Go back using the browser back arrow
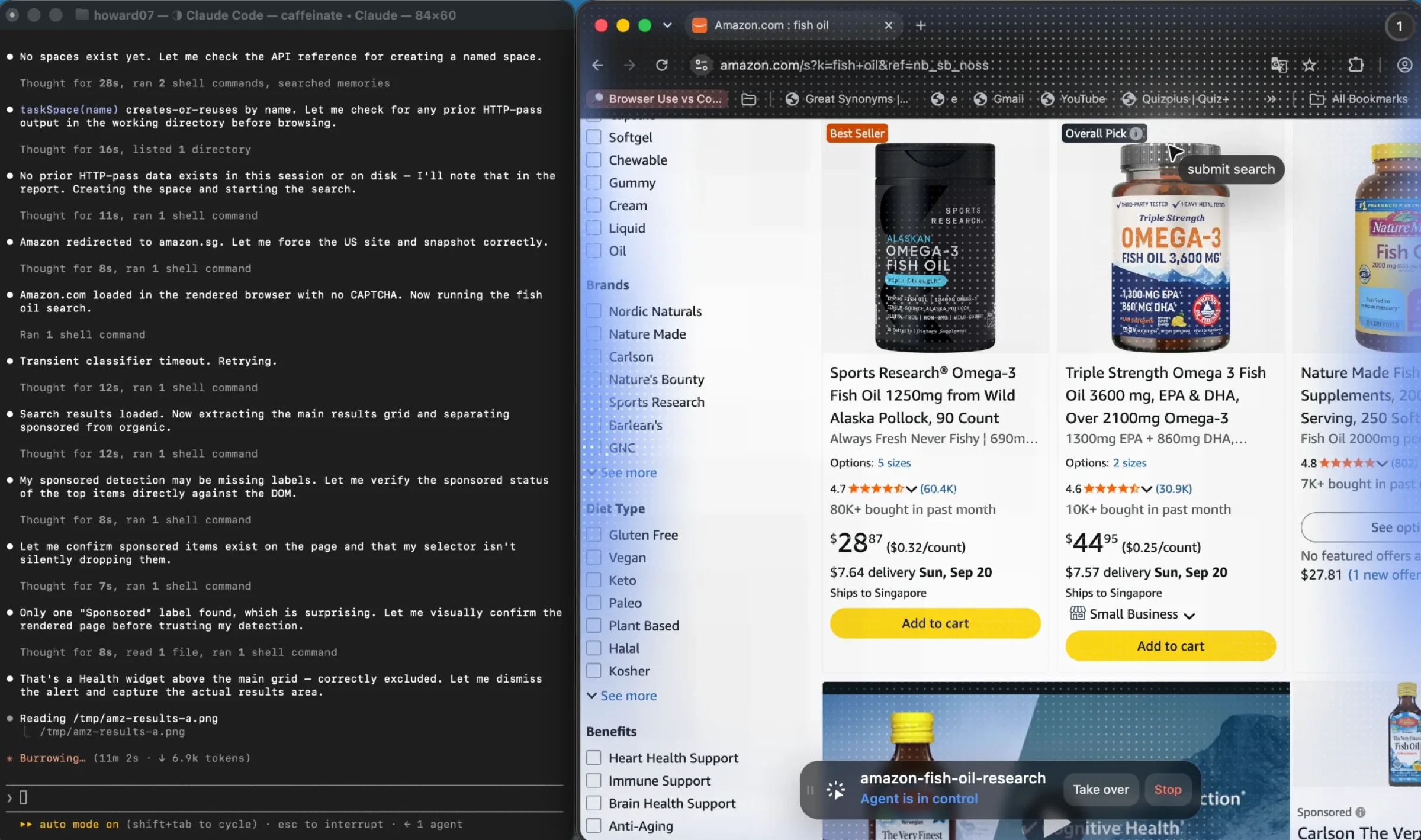Image resolution: width=1421 pixels, height=840 pixels. [x=598, y=65]
